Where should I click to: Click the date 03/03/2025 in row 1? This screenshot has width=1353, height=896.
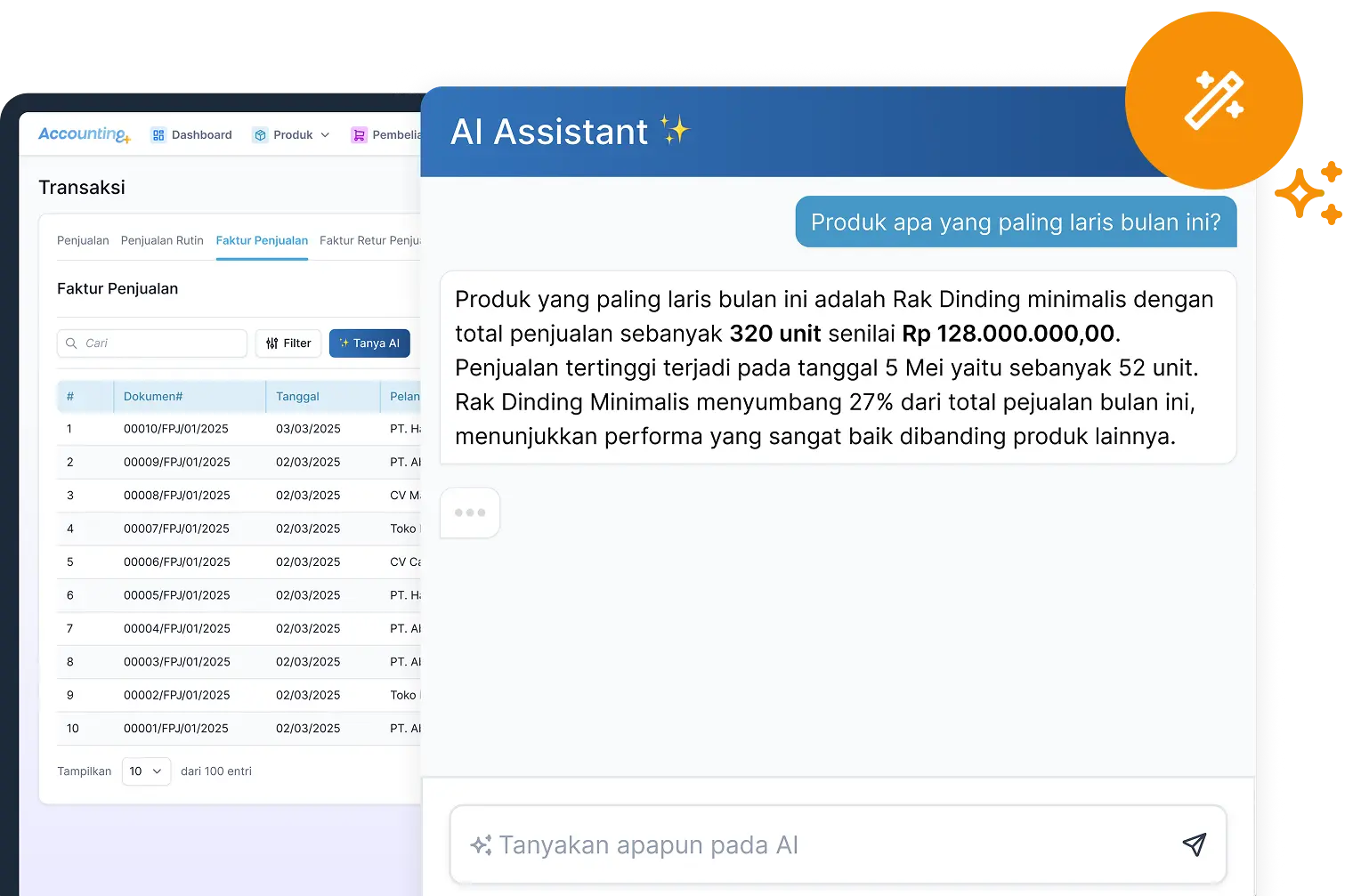(308, 429)
